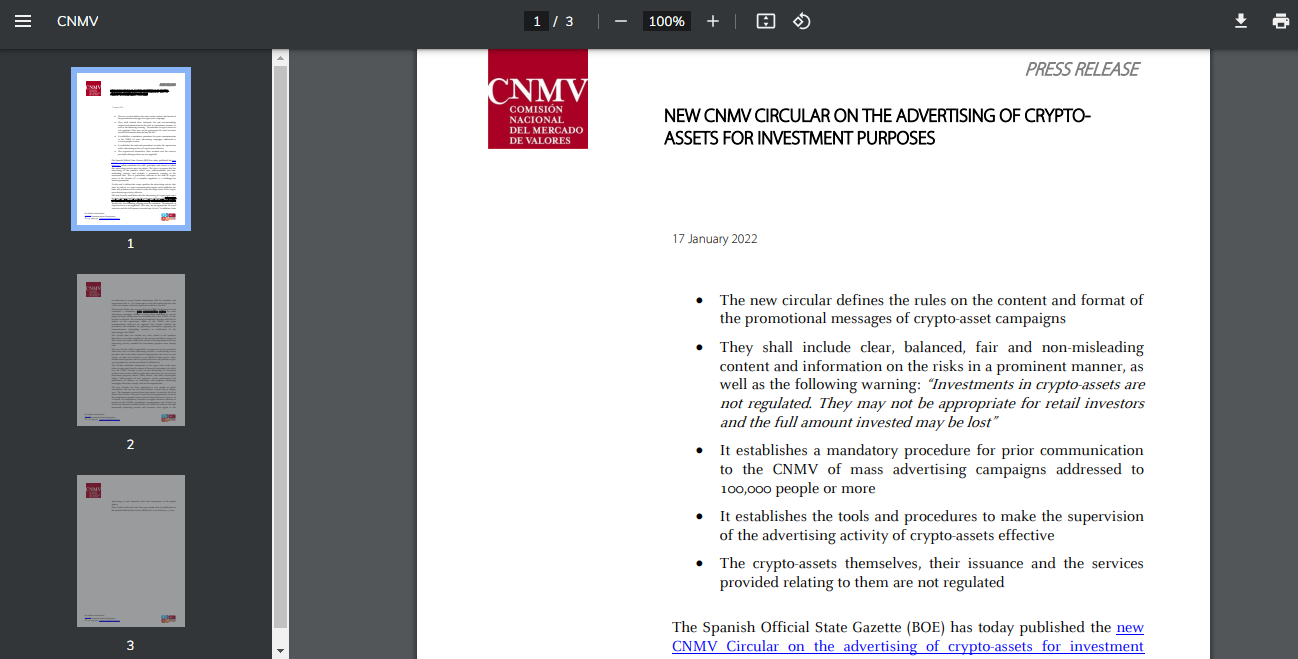Image resolution: width=1298 pixels, height=659 pixels.
Task: Open page 3 thumbnail
Action: coord(131,551)
